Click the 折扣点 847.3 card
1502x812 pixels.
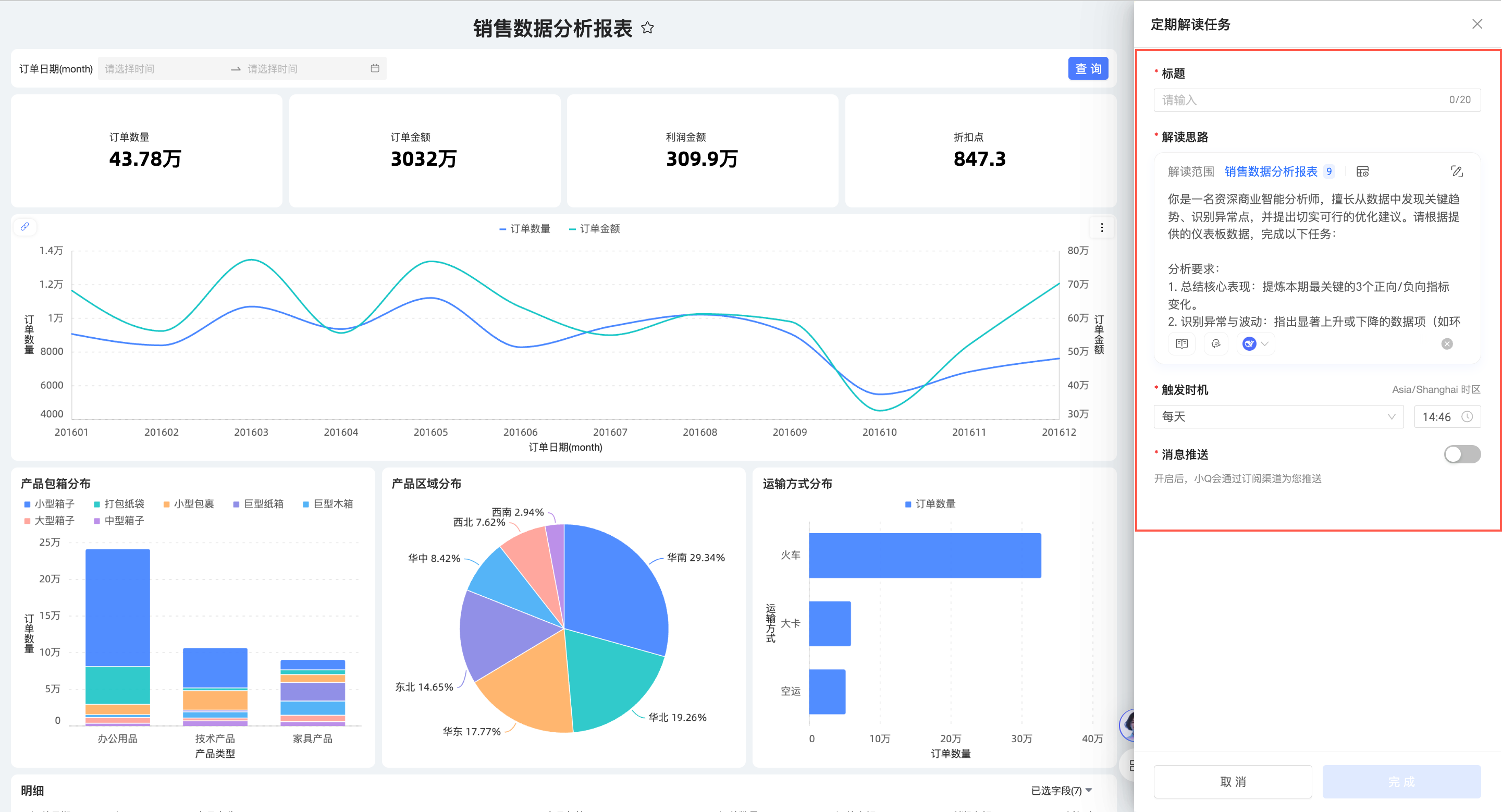tap(981, 151)
